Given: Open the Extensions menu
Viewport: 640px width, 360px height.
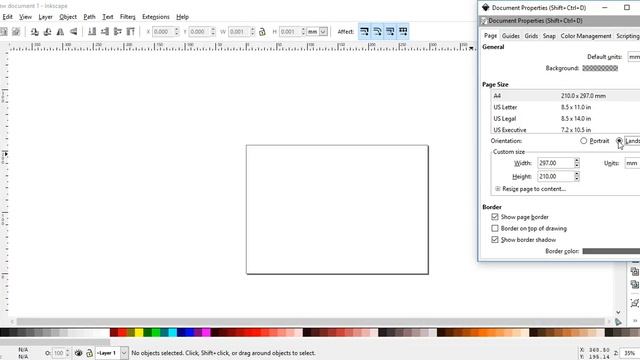Looking at the screenshot, I should (156, 17).
